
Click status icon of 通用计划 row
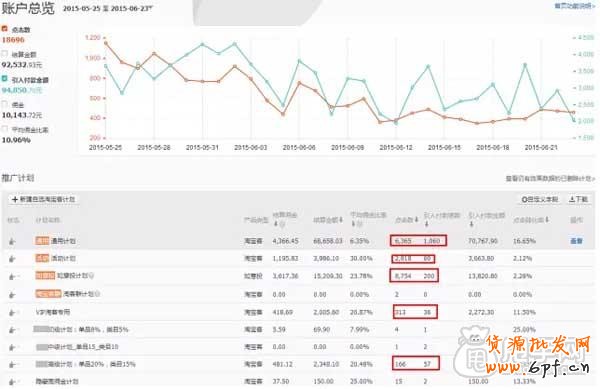[x=12, y=241]
